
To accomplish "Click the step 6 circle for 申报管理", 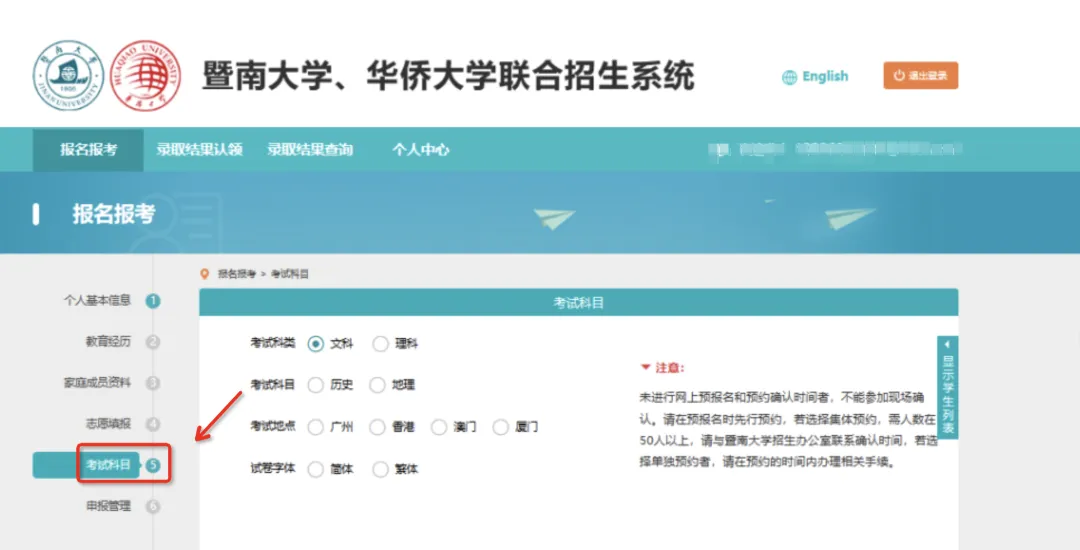I will [x=153, y=506].
